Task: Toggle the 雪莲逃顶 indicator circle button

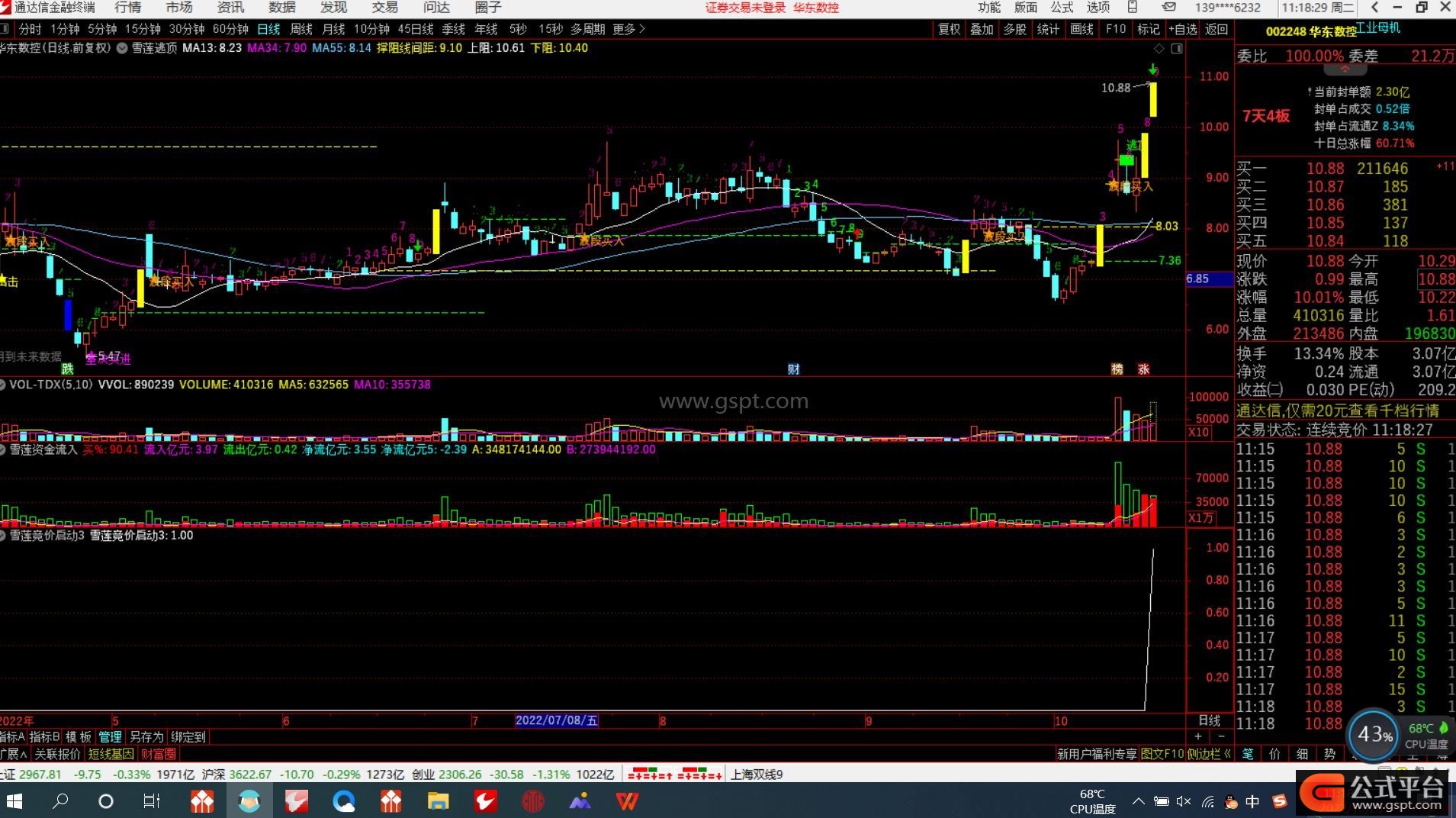Action: (121, 48)
